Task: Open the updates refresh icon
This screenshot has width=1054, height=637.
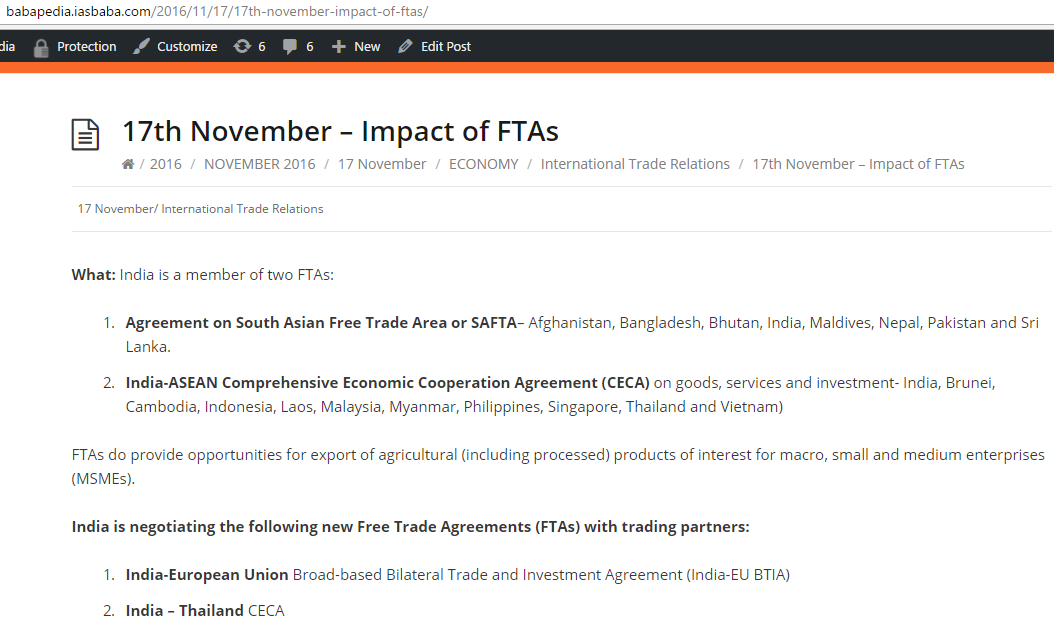Action: 242,46
